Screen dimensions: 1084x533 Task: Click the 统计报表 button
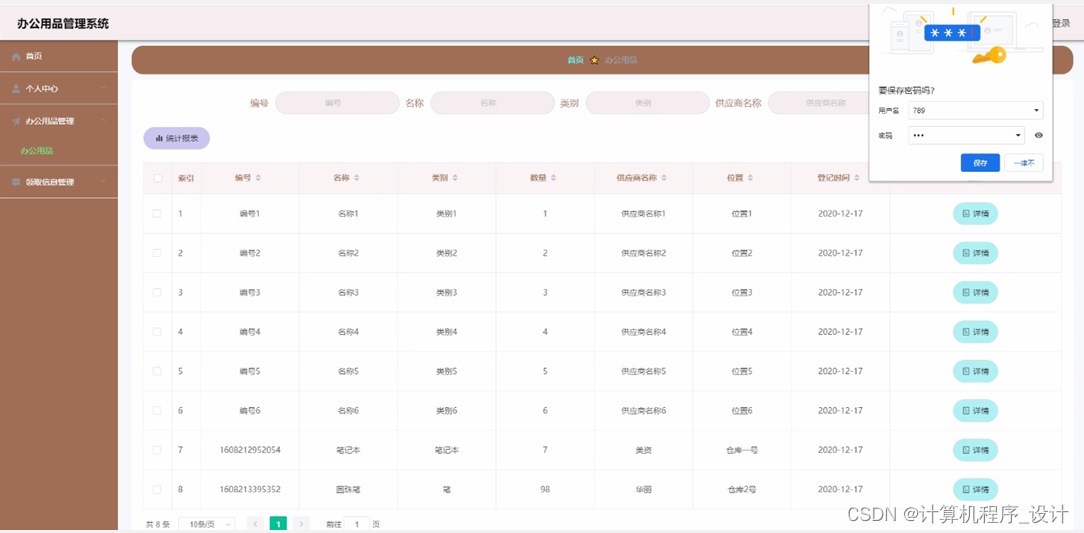tap(176, 138)
